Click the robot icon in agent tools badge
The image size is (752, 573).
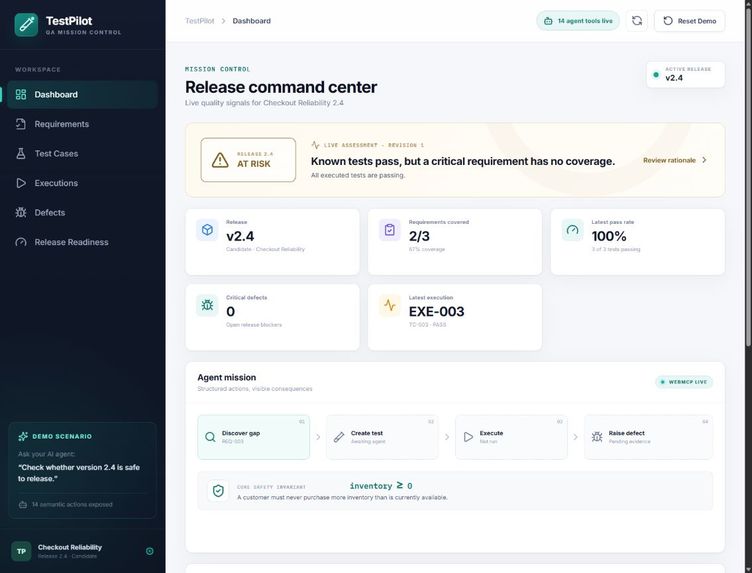(x=548, y=21)
